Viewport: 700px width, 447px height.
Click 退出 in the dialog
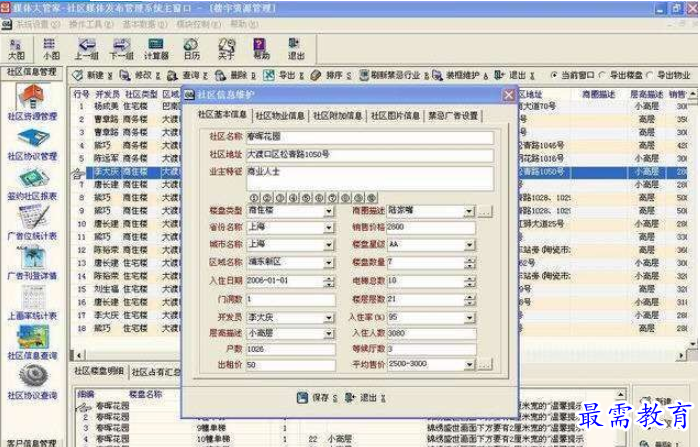(365, 397)
